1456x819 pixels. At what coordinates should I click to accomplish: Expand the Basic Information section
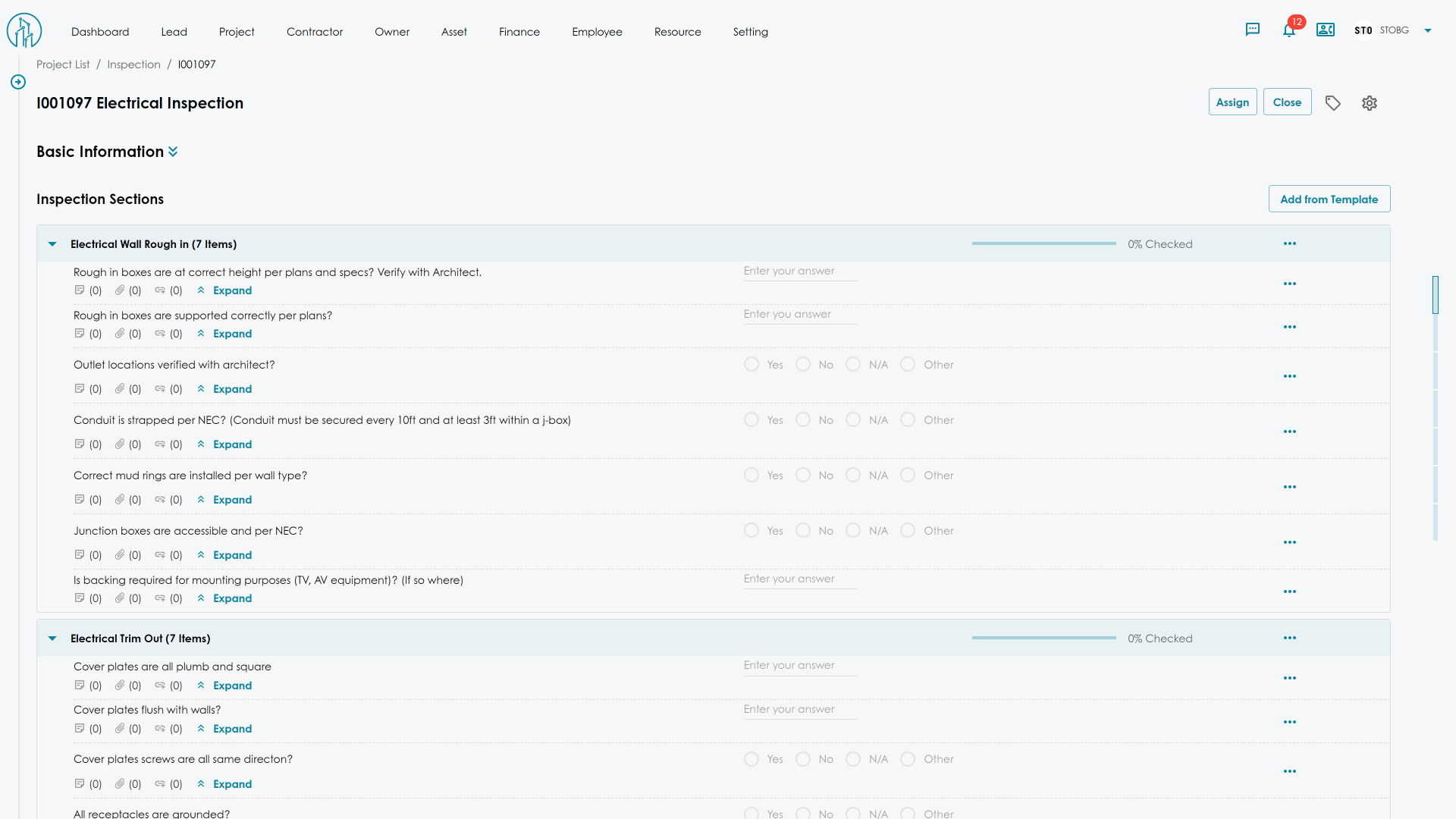(x=173, y=152)
